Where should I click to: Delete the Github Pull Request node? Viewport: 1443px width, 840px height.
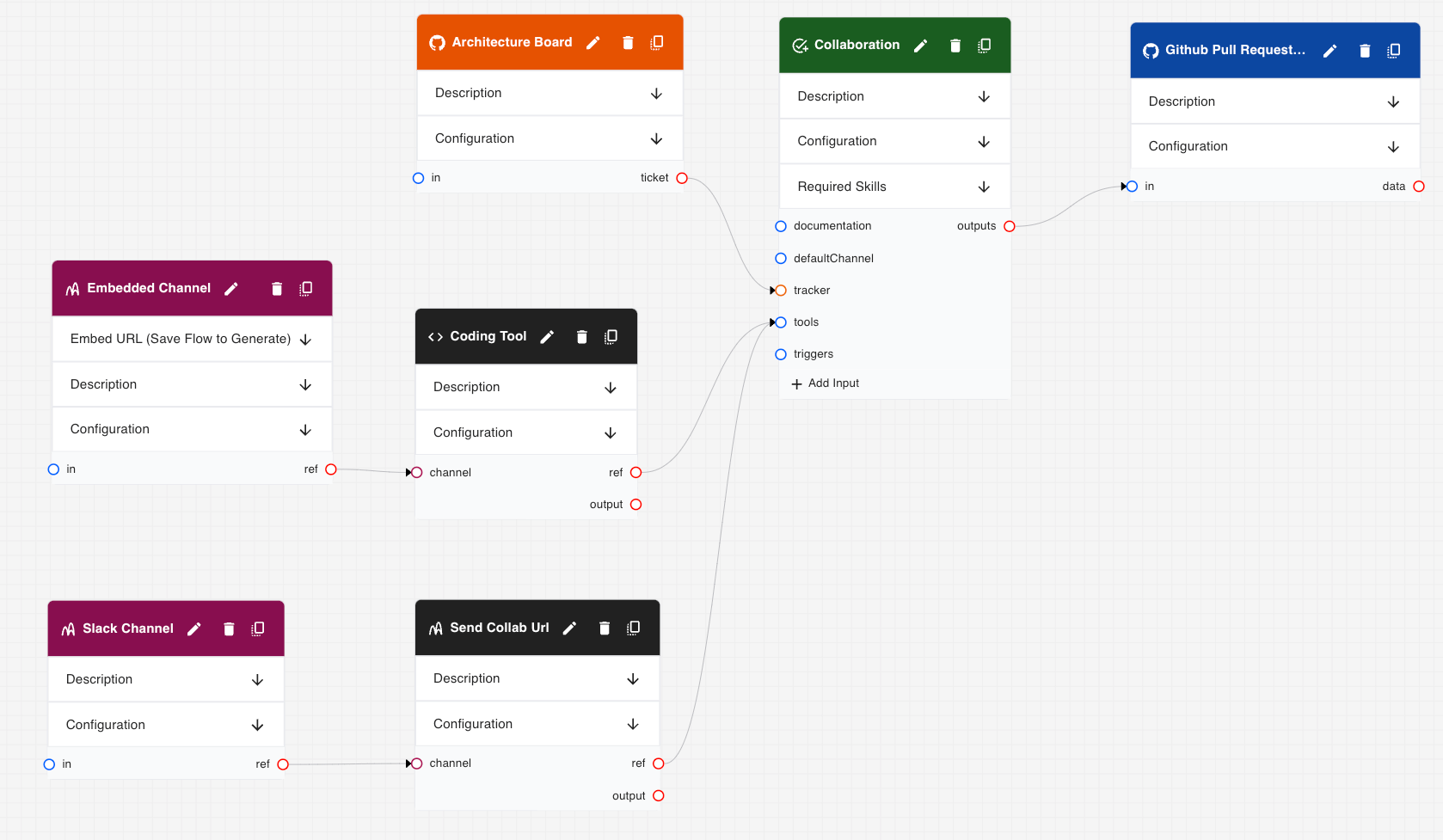[x=1364, y=51]
